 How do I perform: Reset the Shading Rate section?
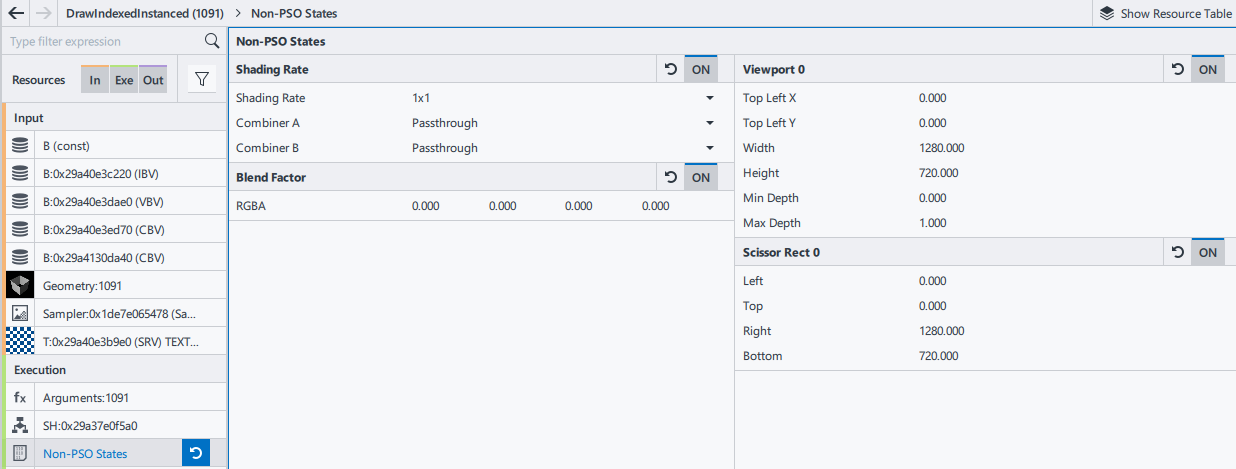671,70
